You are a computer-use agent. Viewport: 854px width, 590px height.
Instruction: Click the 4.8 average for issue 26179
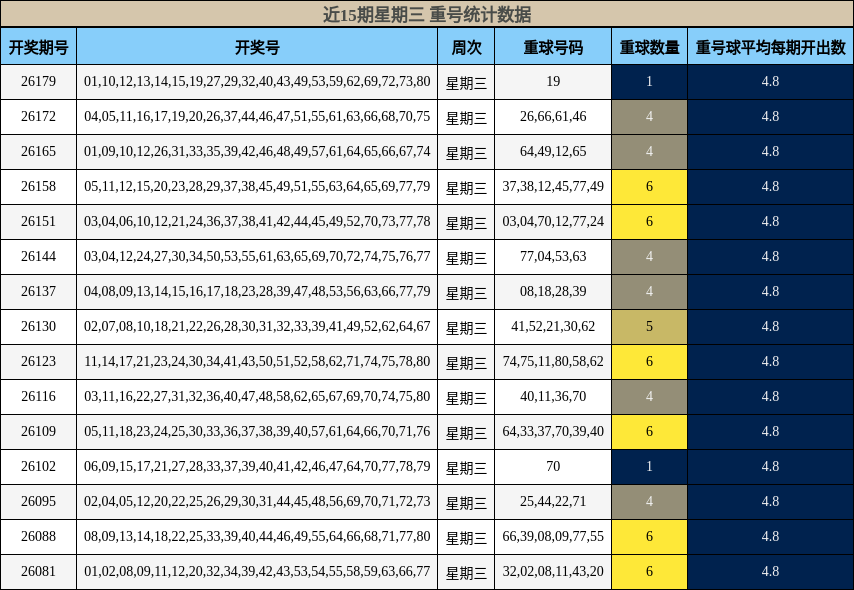[x=770, y=82]
